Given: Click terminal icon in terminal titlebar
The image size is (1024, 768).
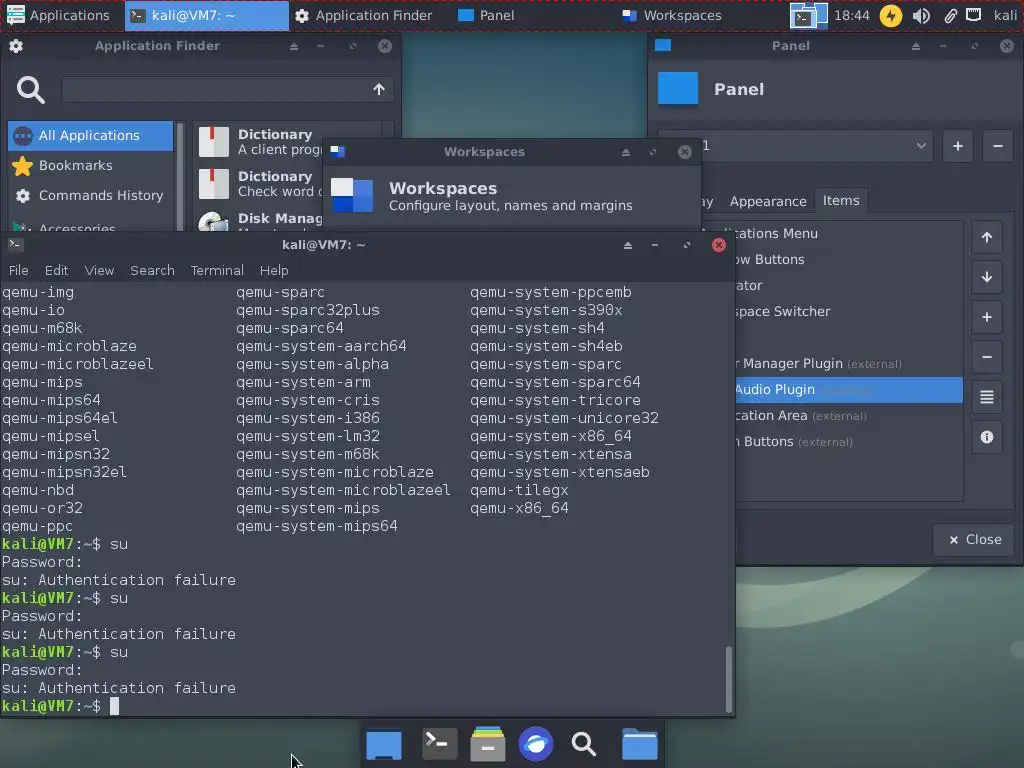Looking at the screenshot, I should [x=16, y=244].
